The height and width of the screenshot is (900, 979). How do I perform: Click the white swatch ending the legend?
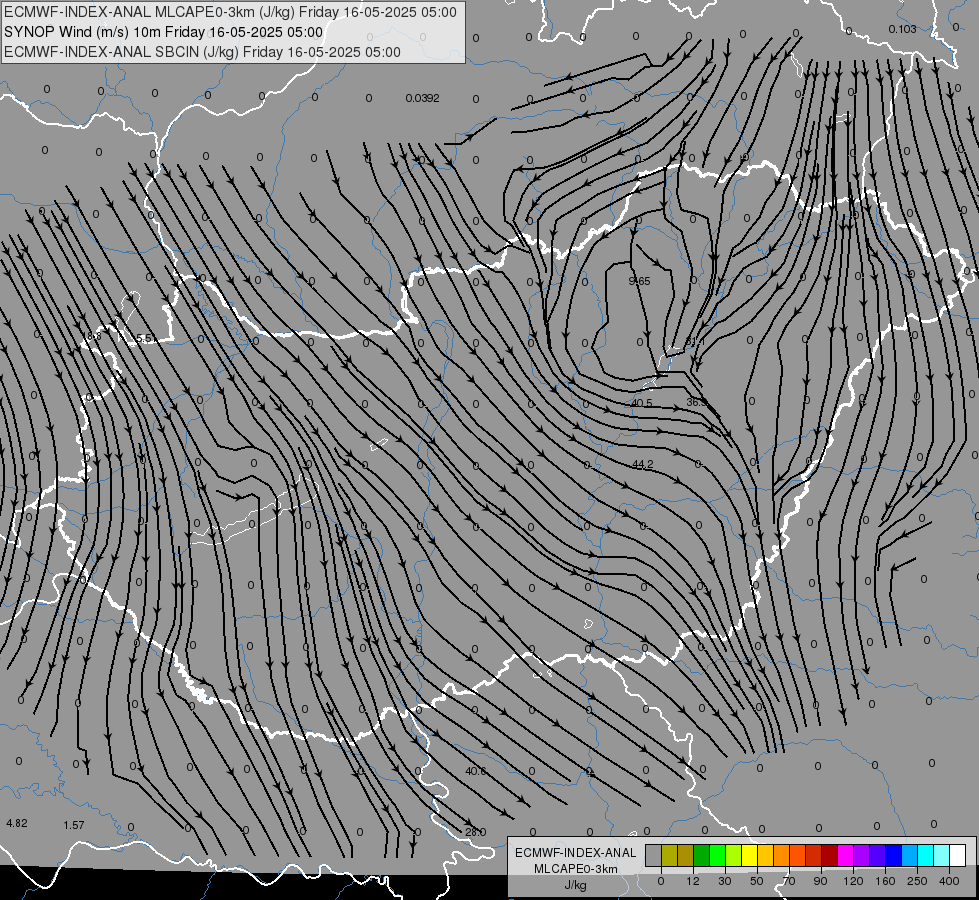[958, 855]
